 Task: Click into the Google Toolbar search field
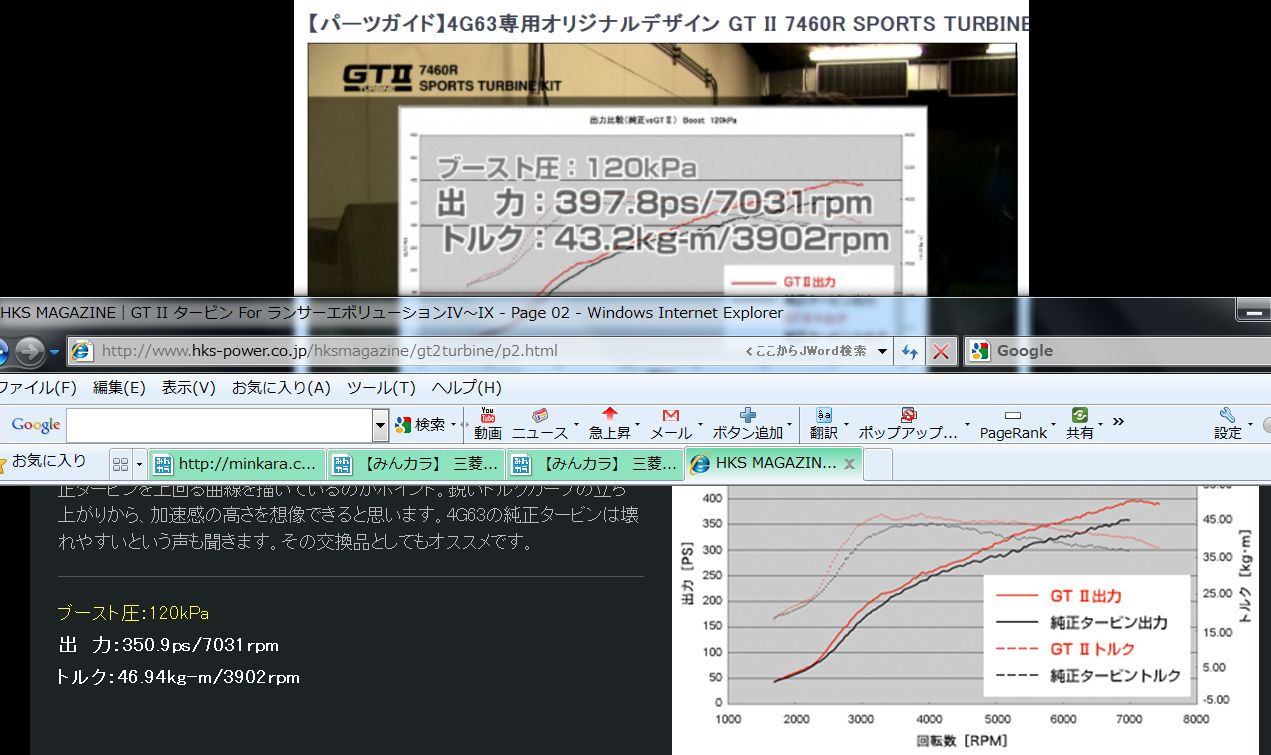(219, 425)
